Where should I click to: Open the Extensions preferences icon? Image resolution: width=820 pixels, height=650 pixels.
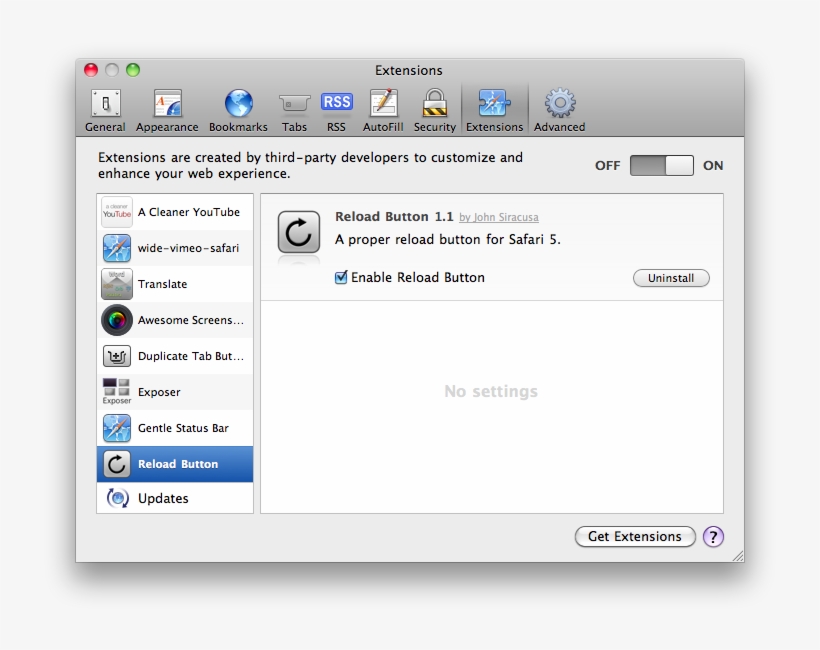pyautogui.click(x=494, y=102)
